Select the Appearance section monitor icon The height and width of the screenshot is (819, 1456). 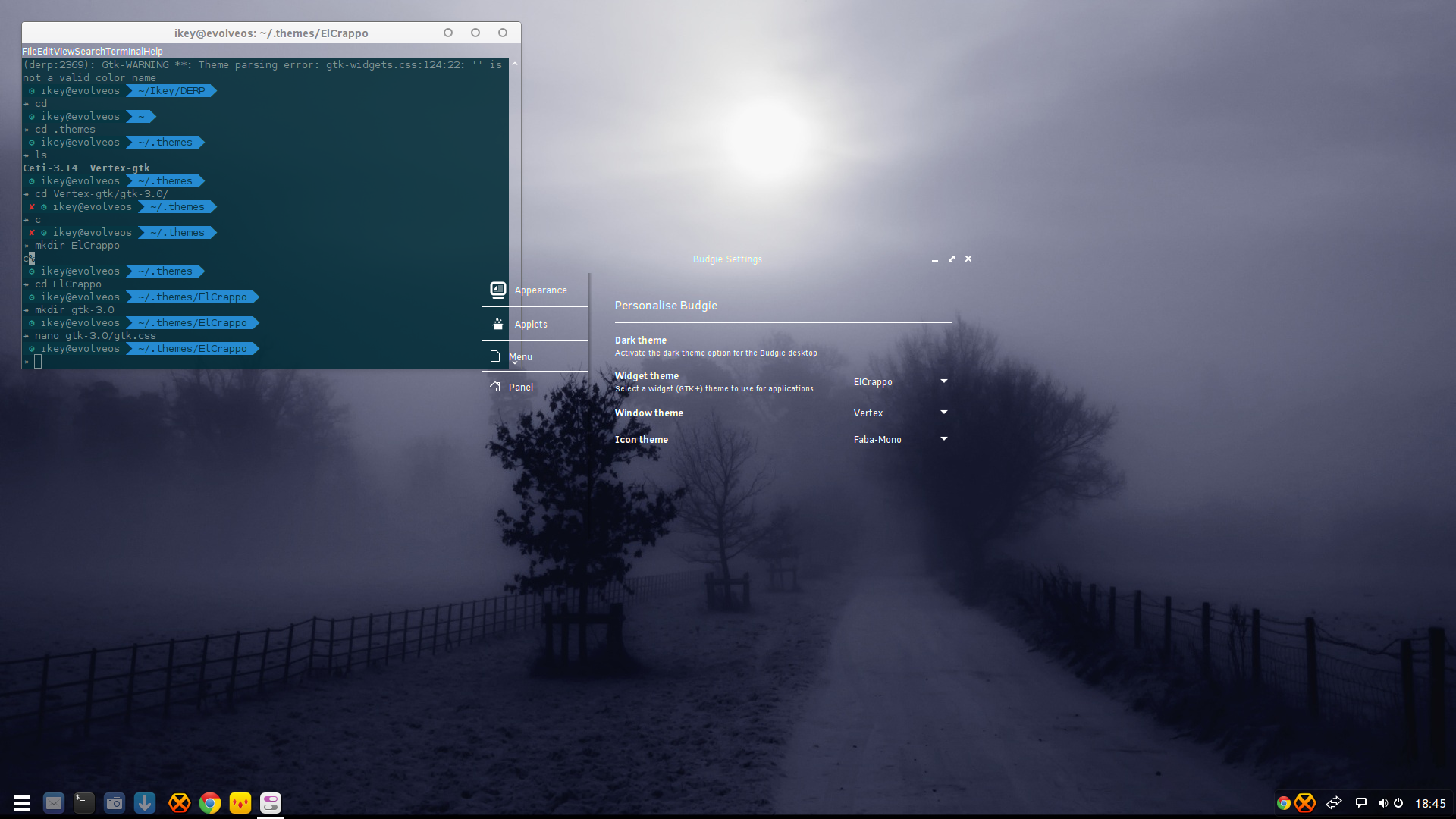pos(498,290)
